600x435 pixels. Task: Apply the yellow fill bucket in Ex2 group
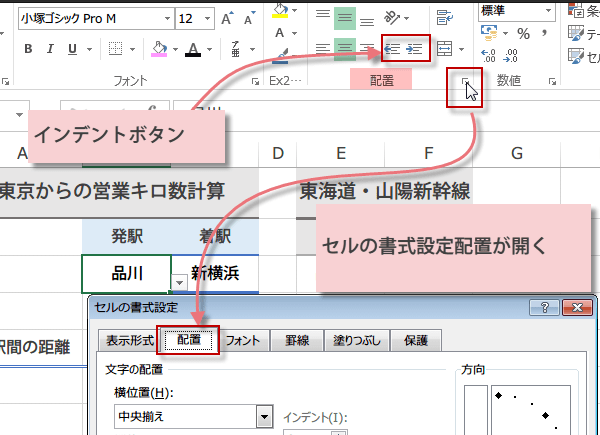pyautogui.click(x=280, y=11)
